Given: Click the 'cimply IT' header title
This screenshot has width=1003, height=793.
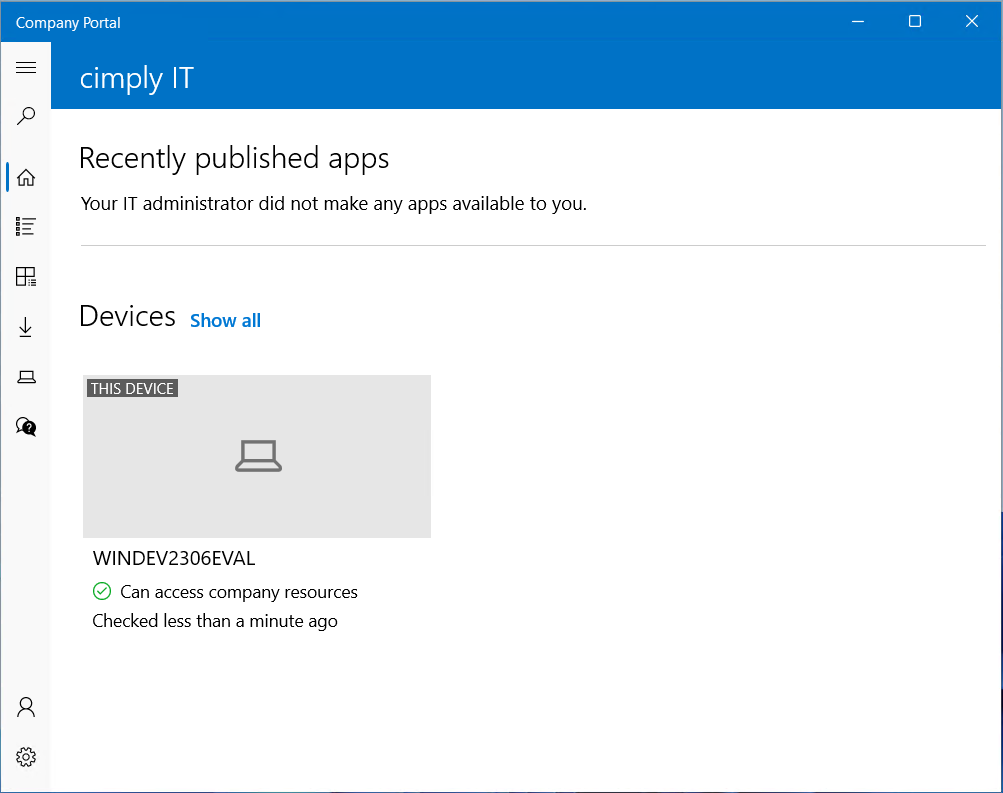Looking at the screenshot, I should (136, 79).
